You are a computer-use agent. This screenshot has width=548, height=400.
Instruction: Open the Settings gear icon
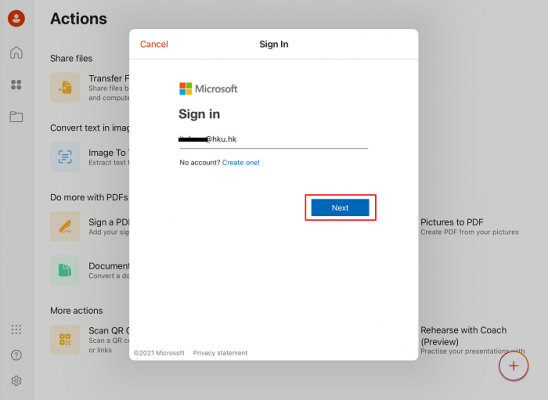[x=16, y=381]
